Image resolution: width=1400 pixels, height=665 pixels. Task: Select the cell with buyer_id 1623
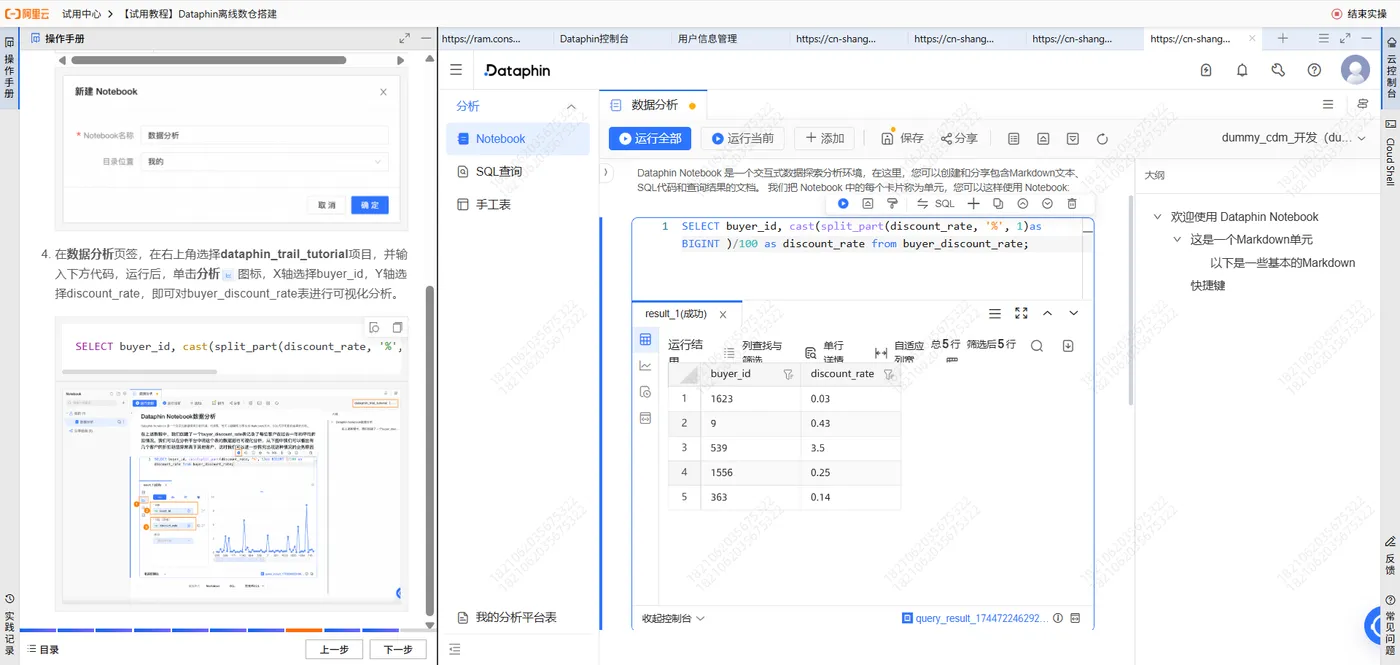tap(750, 399)
